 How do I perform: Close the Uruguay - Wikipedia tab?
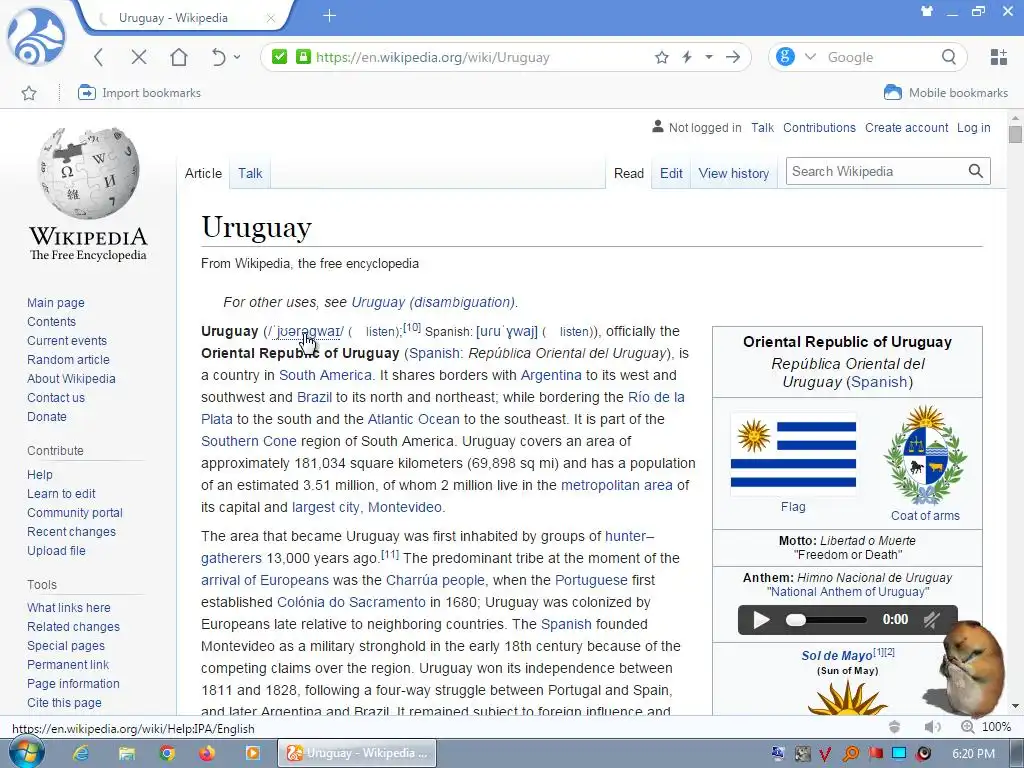(x=270, y=18)
